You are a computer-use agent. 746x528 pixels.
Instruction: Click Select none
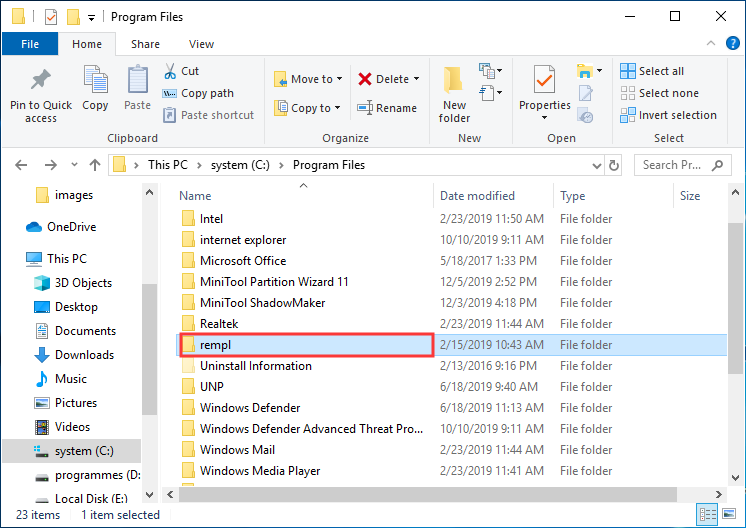point(659,93)
